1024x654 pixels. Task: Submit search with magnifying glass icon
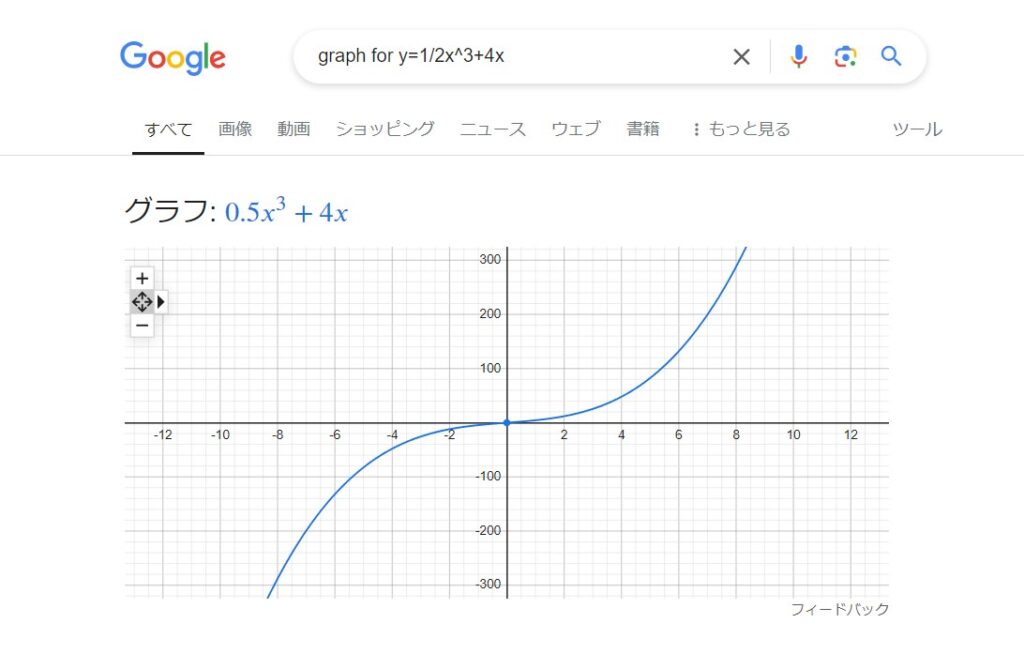(891, 56)
